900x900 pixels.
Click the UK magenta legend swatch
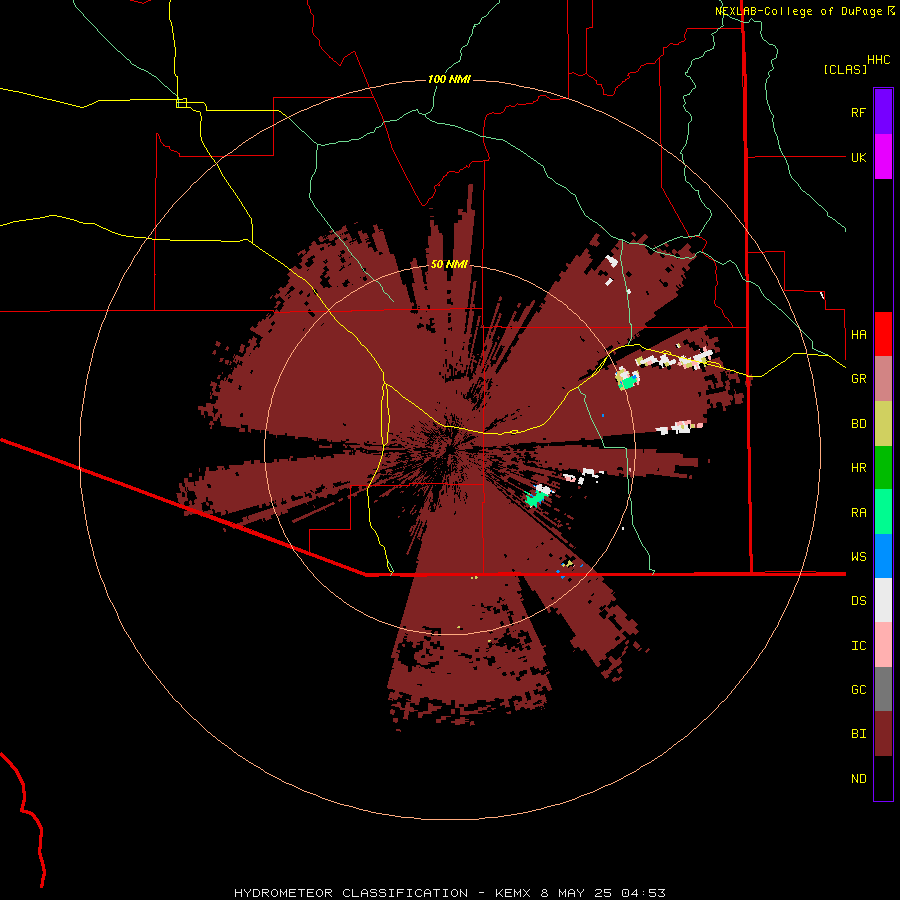tap(883, 157)
